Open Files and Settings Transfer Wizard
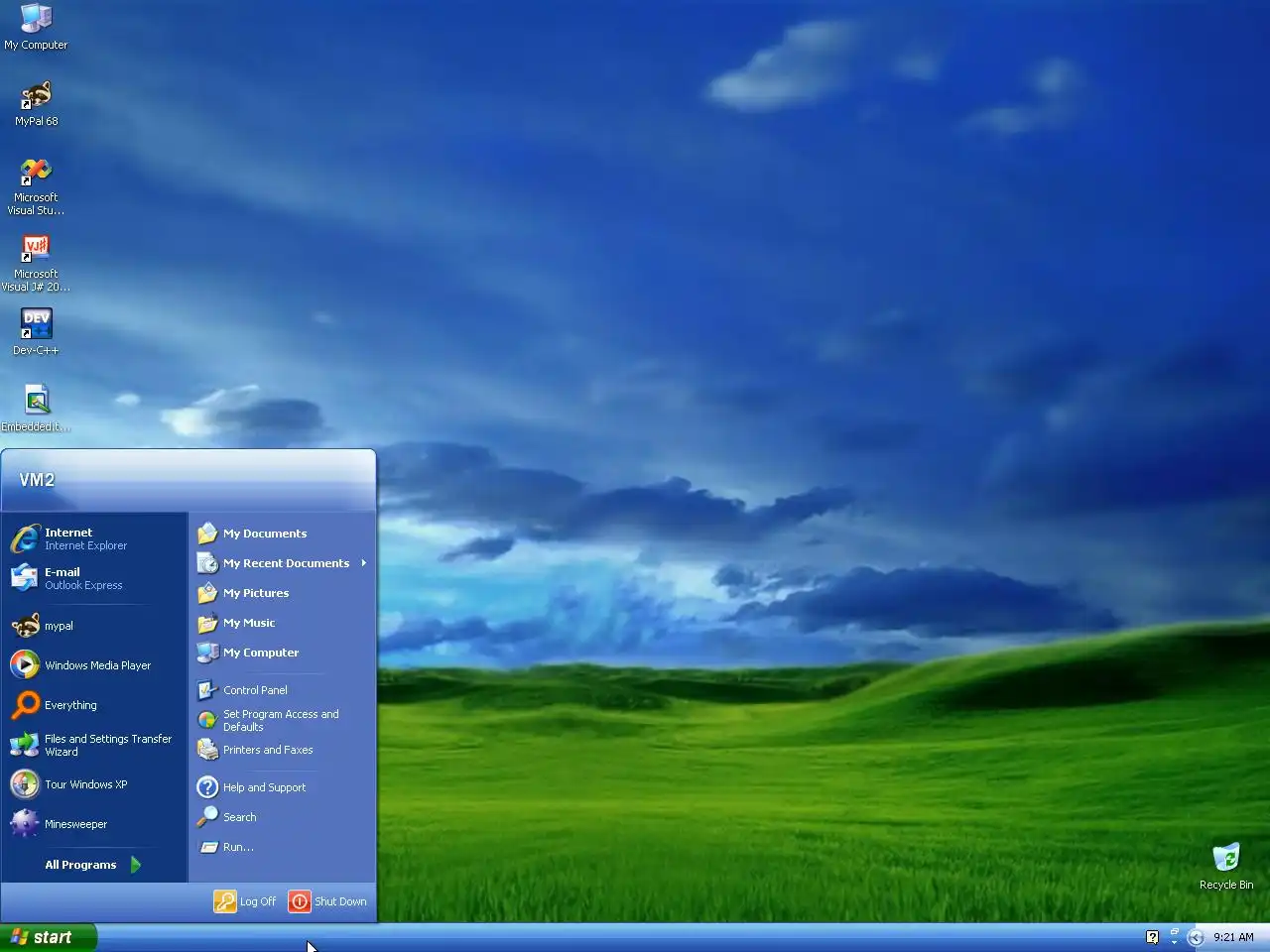The width and height of the screenshot is (1270, 952). [94, 745]
